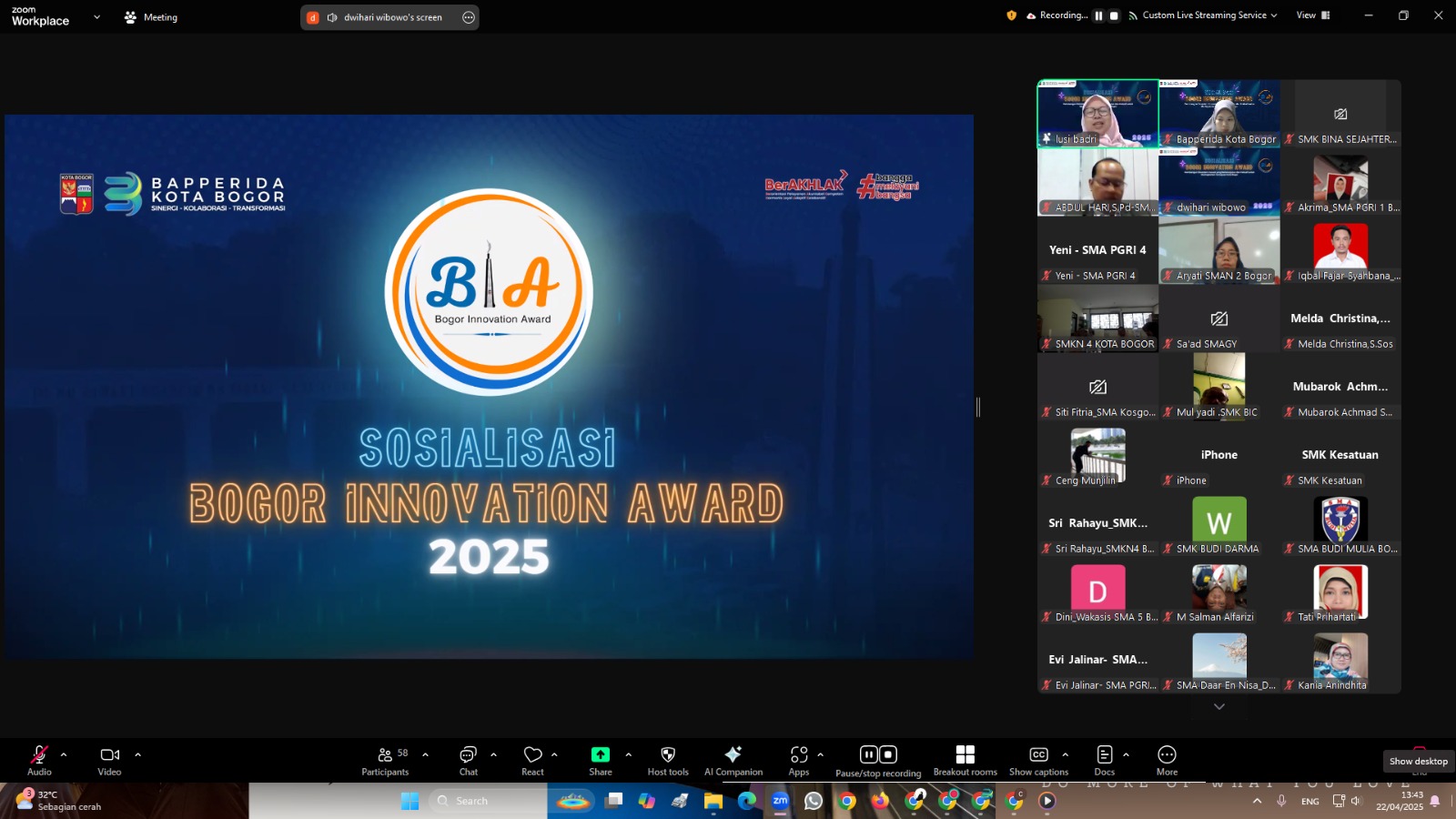
Task: Open Host tools shield
Action: [x=668, y=760]
